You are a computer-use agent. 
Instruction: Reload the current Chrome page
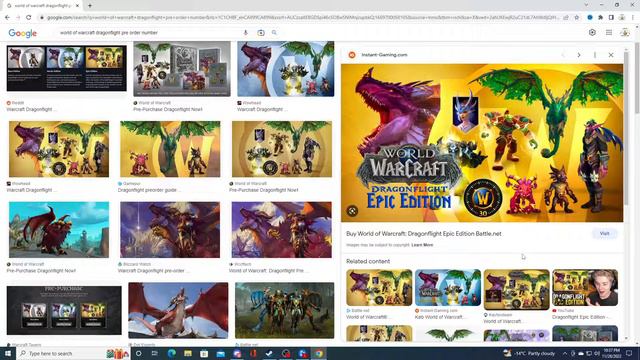pos(29,18)
